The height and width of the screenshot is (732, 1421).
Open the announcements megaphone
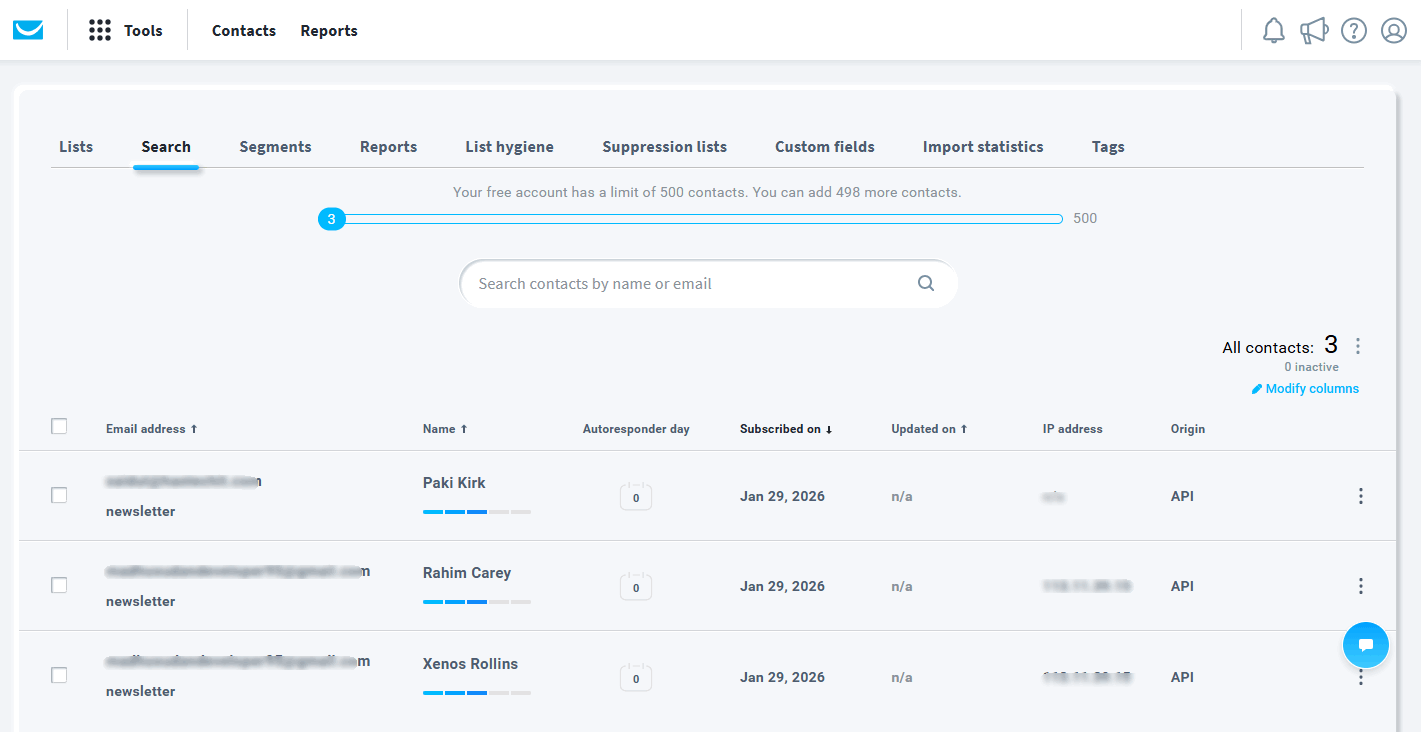1313,30
